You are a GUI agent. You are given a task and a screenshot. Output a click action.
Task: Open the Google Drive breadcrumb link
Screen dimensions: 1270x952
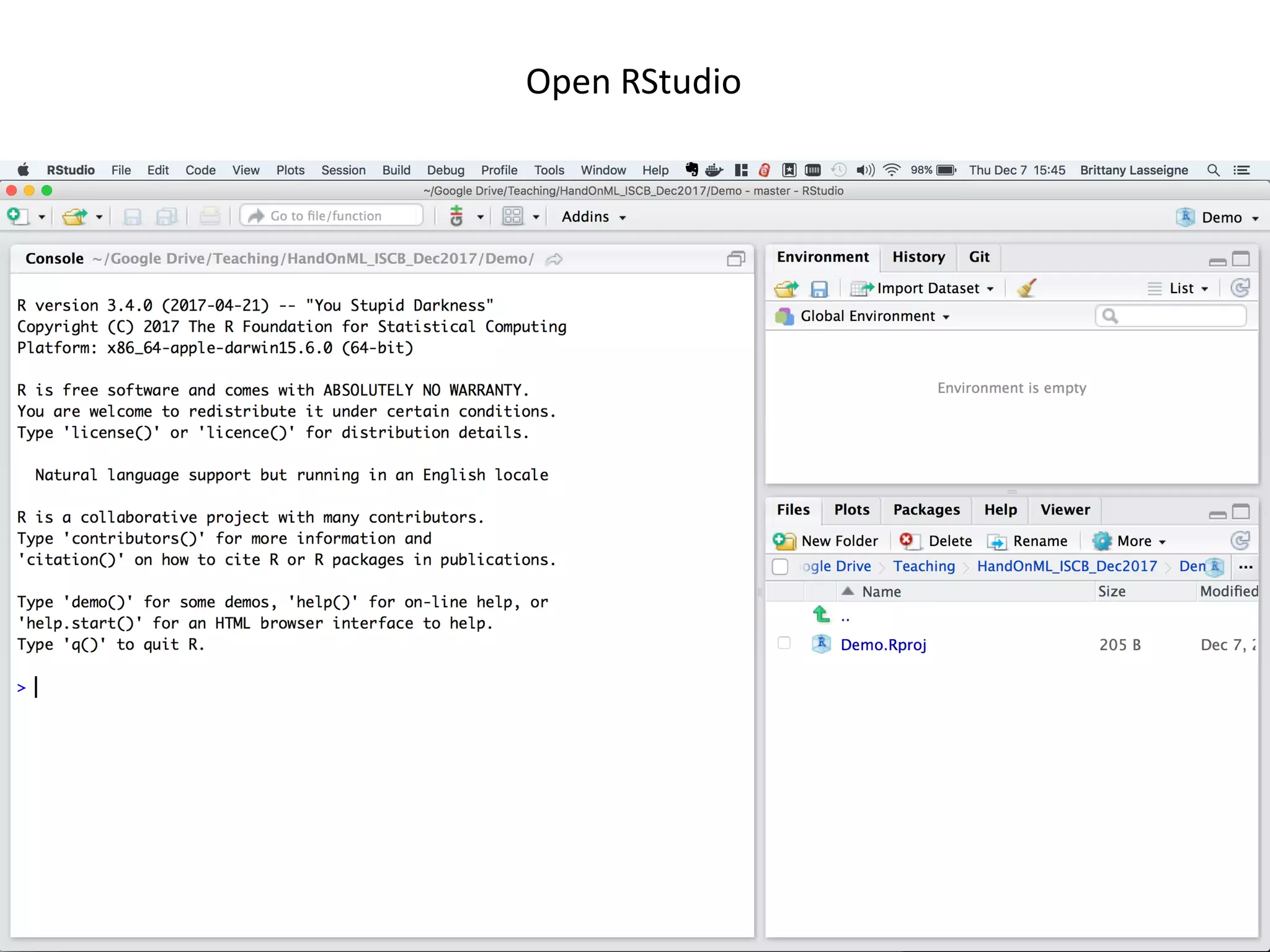[837, 566]
